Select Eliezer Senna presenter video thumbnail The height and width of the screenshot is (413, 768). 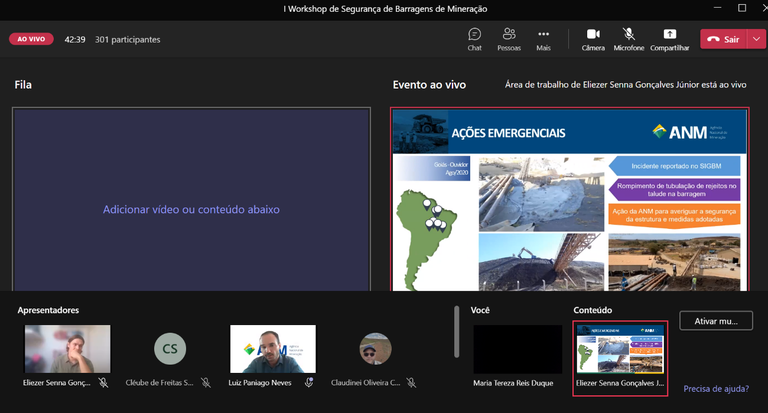pyautogui.click(x=67, y=349)
